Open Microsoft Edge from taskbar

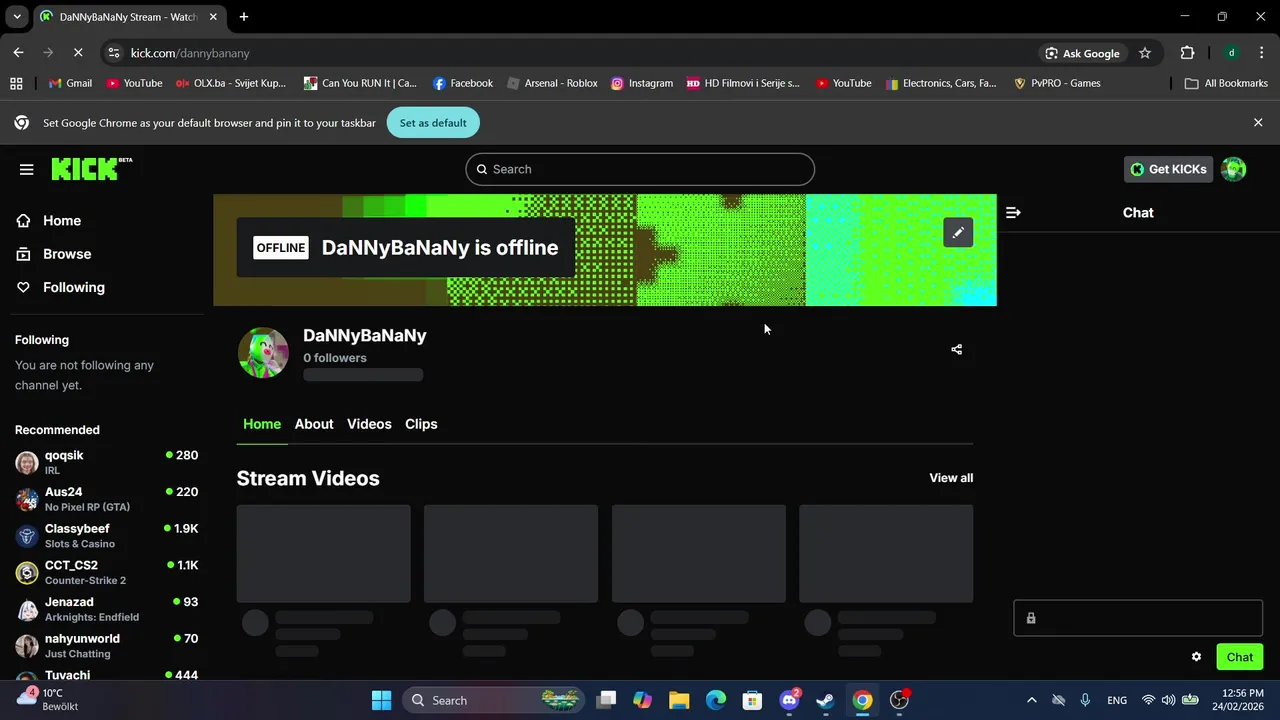click(x=716, y=700)
